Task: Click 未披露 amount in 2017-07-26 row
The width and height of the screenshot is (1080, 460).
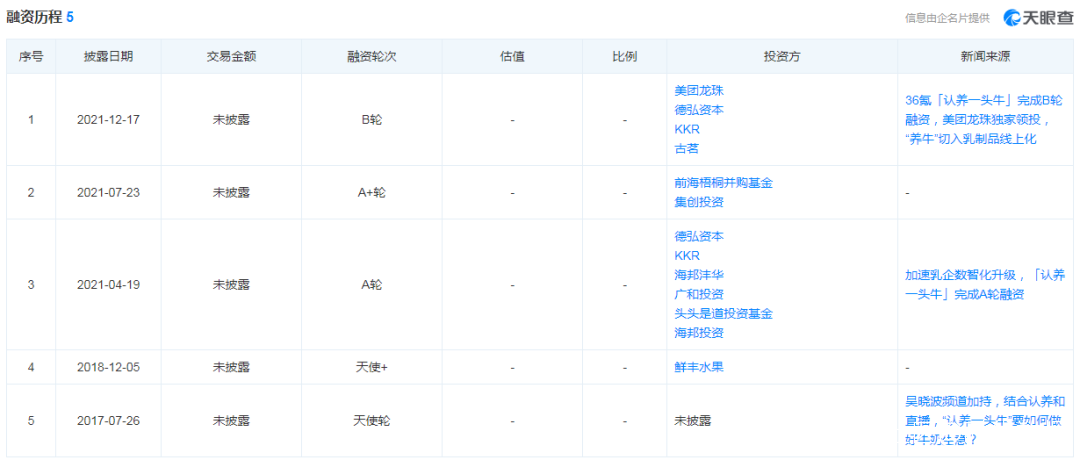Action: (x=231, y=420)
